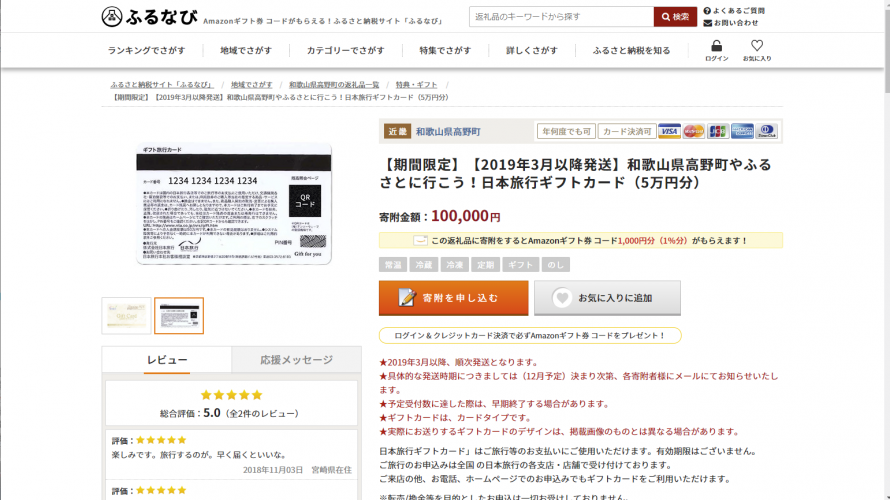
Task: Click the product title heading text
Action: click(x=576, y=173)
